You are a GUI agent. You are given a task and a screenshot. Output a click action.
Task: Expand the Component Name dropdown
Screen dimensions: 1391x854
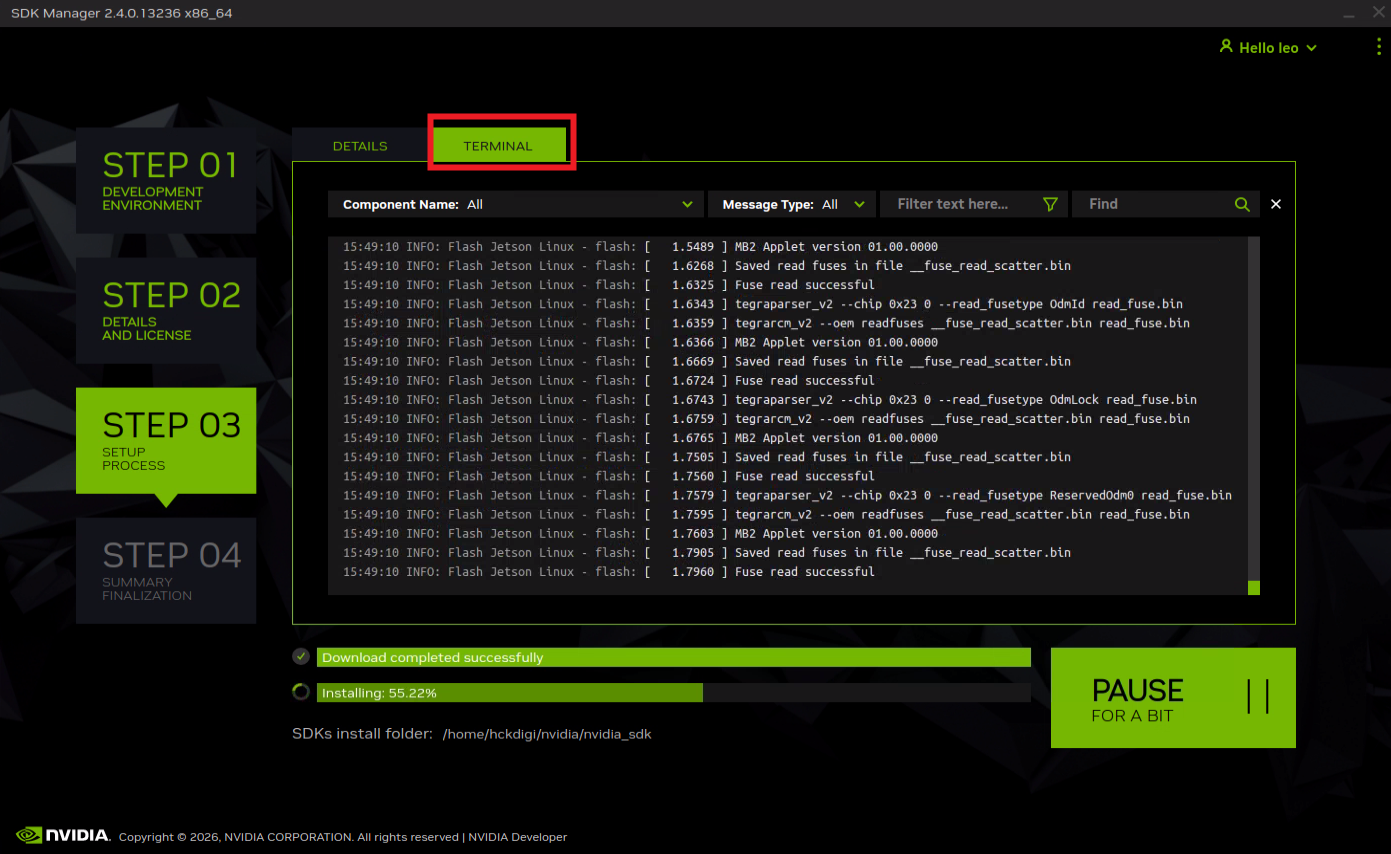point(515,204)
